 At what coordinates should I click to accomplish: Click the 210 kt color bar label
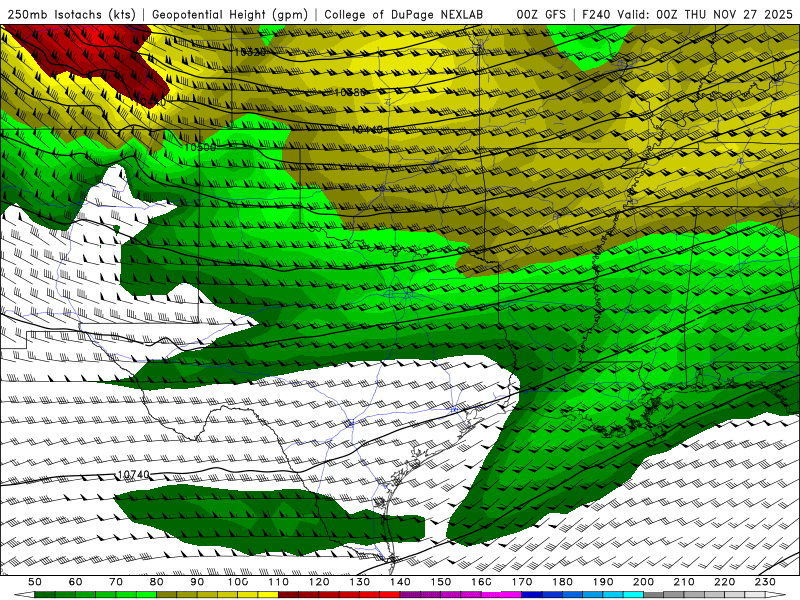coord(684,582)
